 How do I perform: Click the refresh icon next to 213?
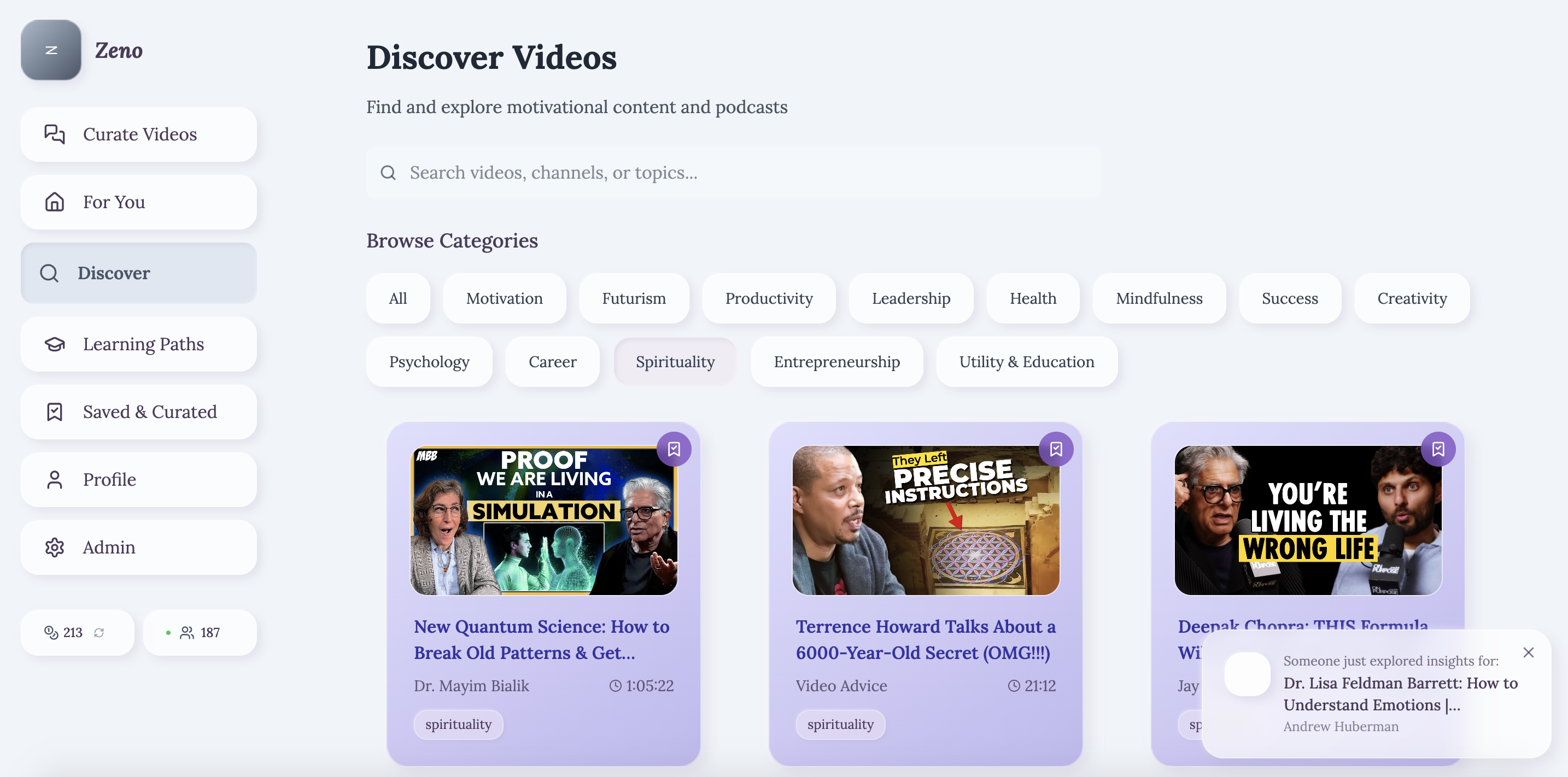(98, 633)
